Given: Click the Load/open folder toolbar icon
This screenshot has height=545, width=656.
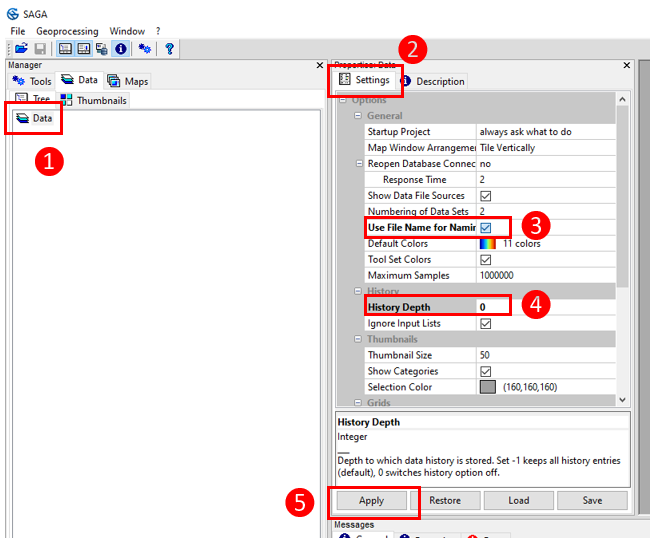Looking at the screenshot, I should [20, 48].
